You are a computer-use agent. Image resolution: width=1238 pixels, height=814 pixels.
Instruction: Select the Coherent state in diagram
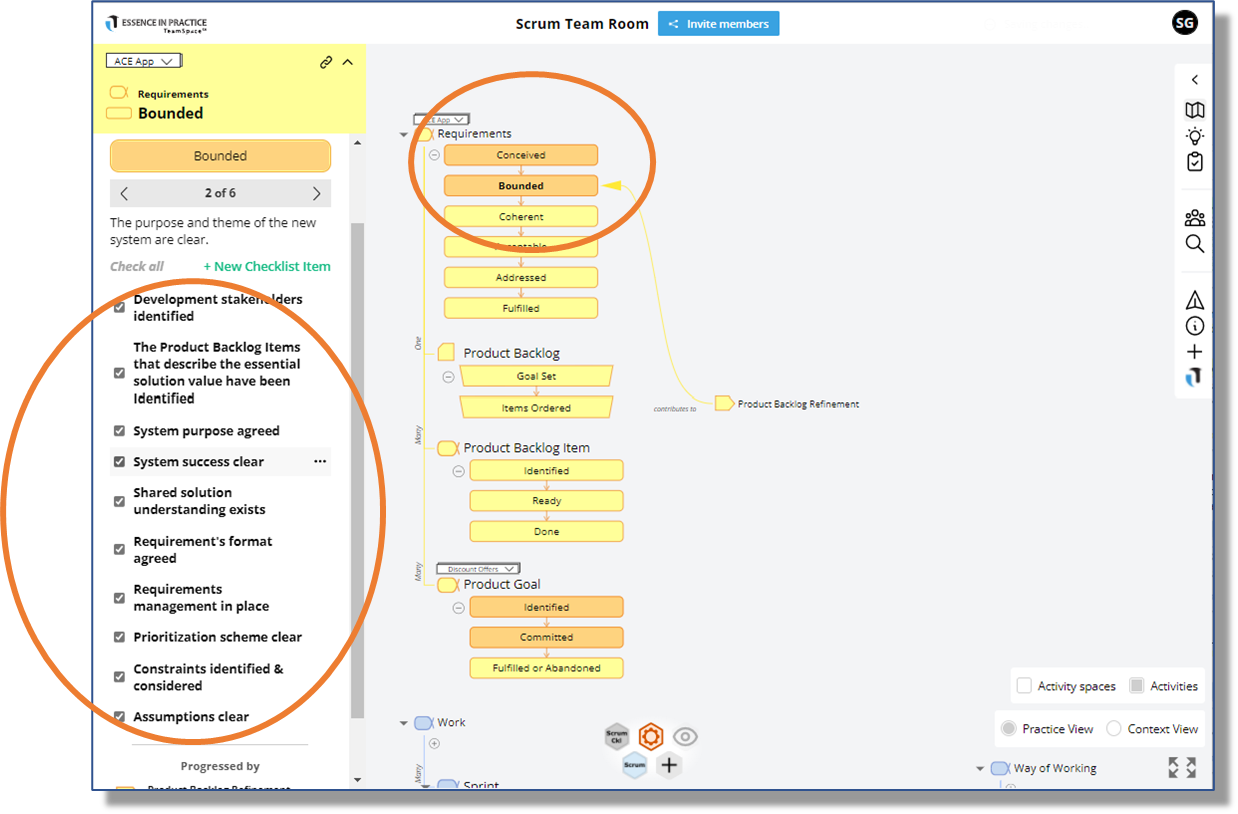521,217
